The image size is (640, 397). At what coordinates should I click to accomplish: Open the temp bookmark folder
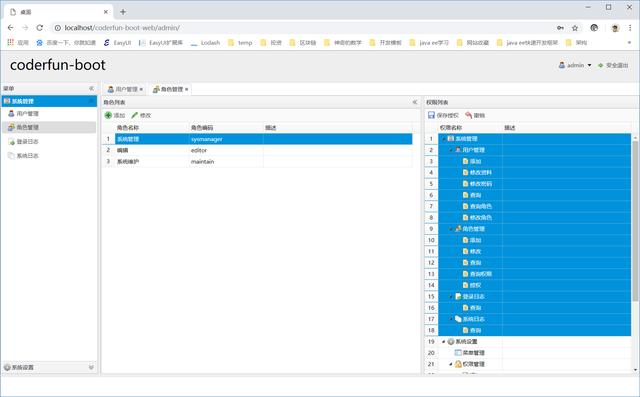coord(240,42)
